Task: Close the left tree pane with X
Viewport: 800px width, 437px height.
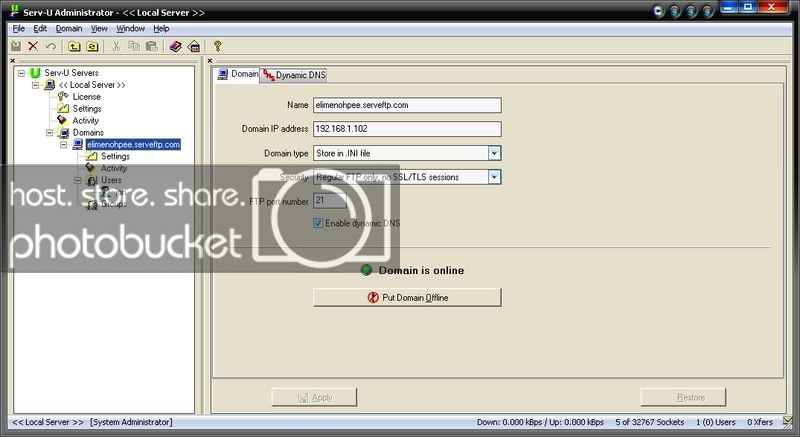Action: click(12, 61)
